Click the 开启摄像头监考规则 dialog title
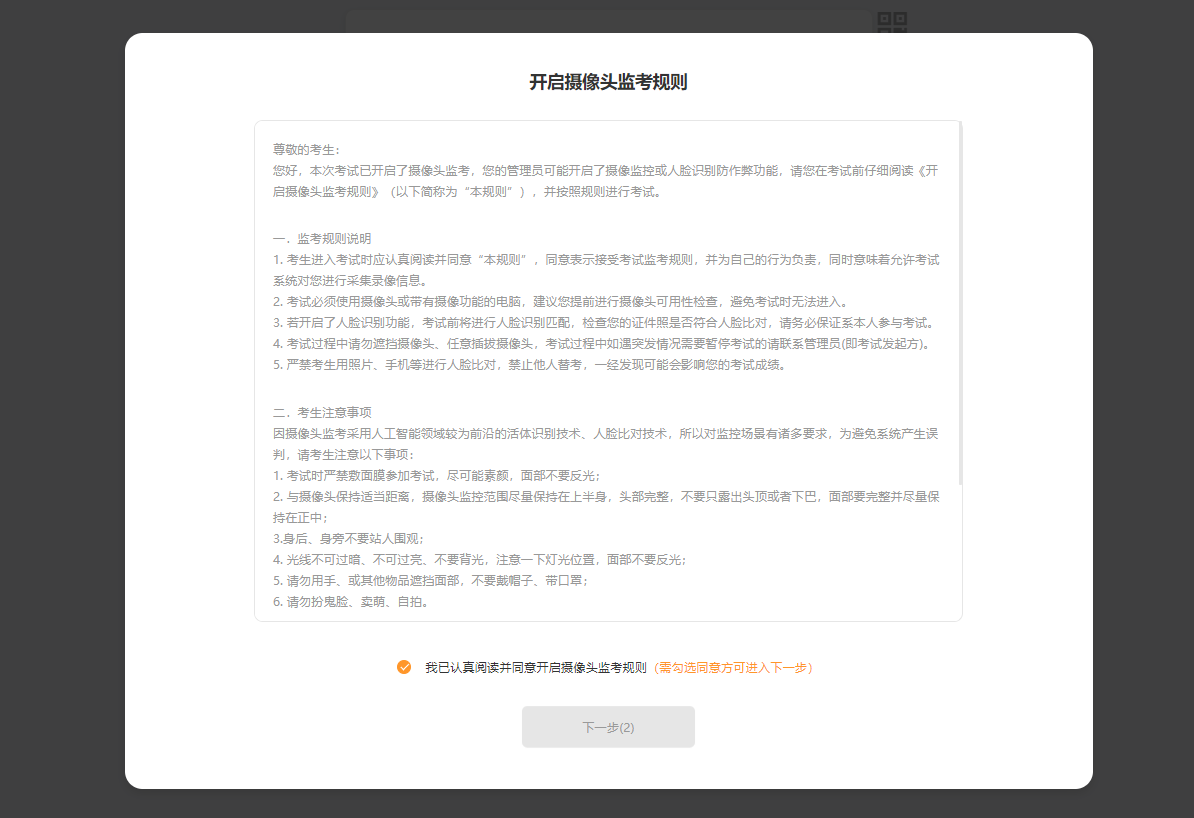The image size is (1194, 818). [x=608, y=83]
